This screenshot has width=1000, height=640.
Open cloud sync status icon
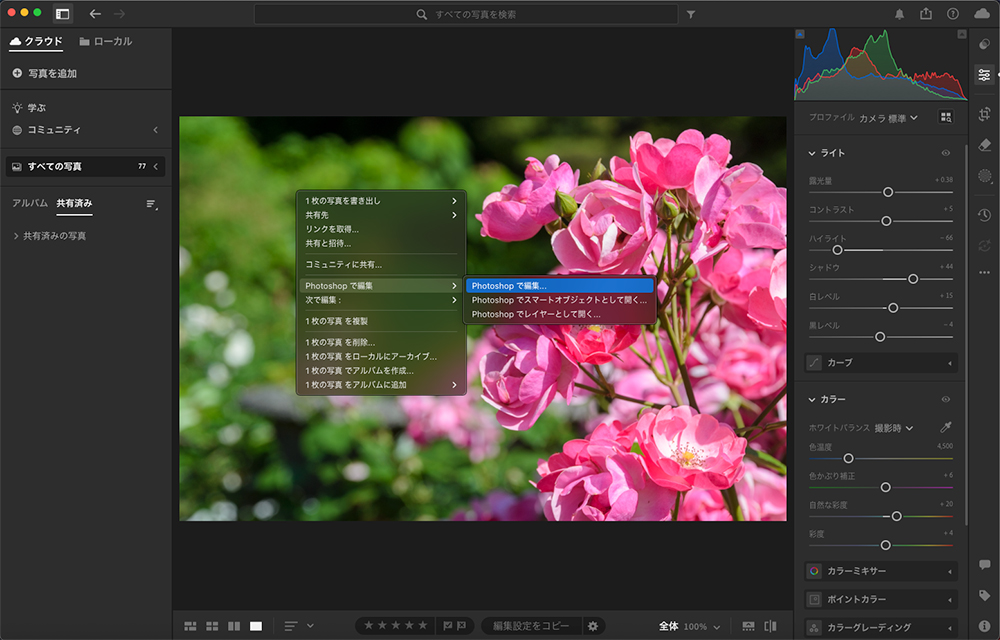click(982, 13)
